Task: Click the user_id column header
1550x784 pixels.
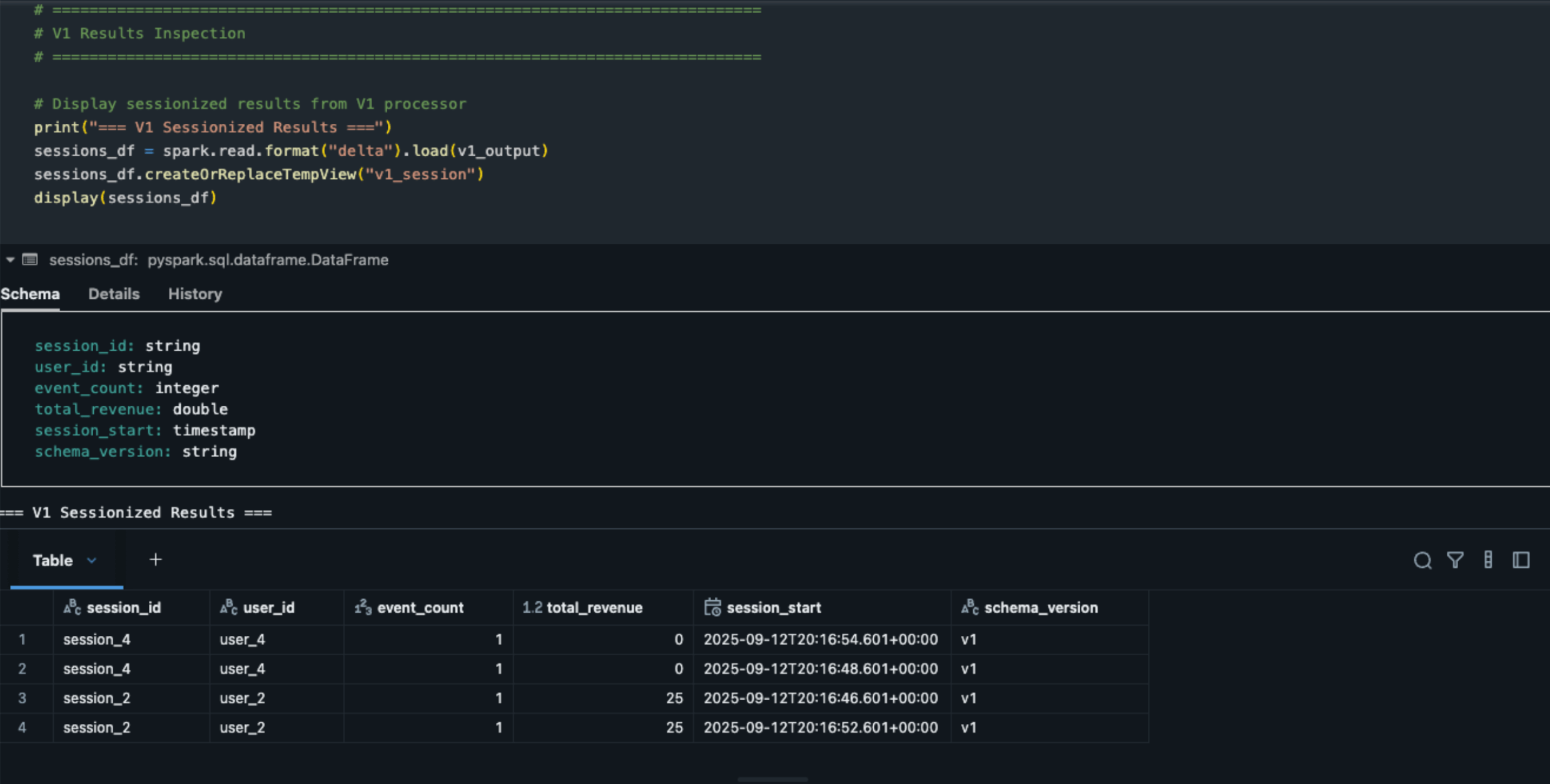Action: (x=268, y=608)
